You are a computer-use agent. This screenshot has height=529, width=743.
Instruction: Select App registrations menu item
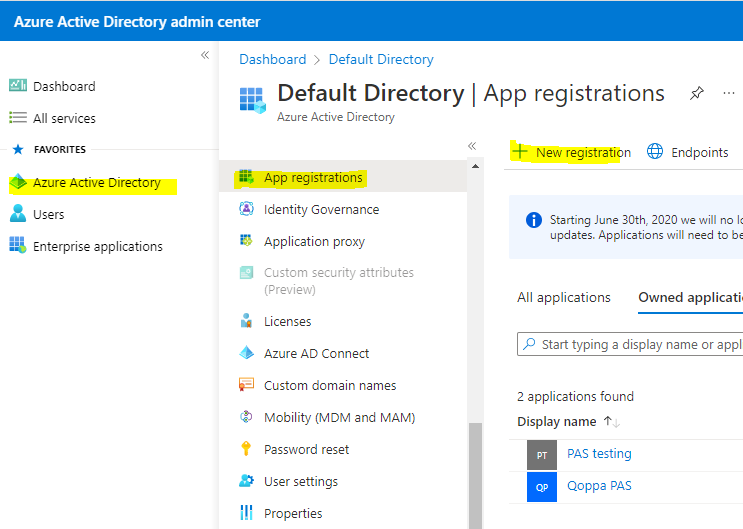tap(343, 176)
